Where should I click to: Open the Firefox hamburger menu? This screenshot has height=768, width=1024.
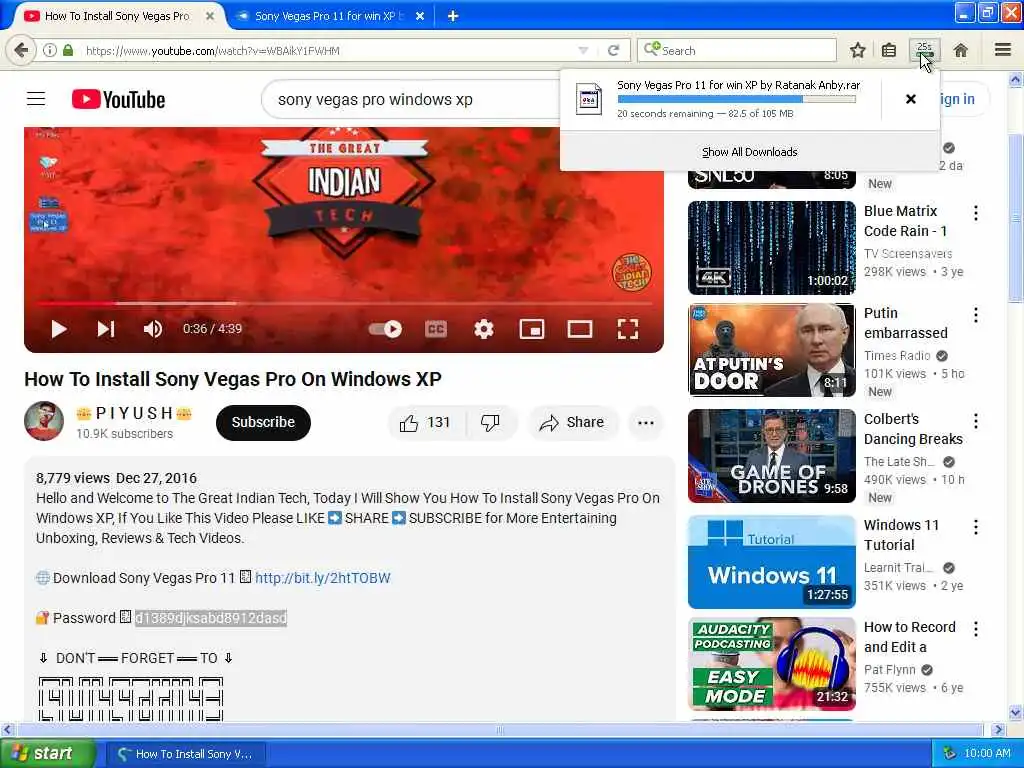coord(1003,50)
